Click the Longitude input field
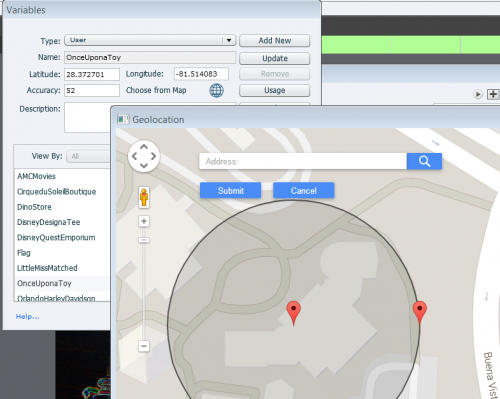Screen dimensions: 500x399 point(201,74)
